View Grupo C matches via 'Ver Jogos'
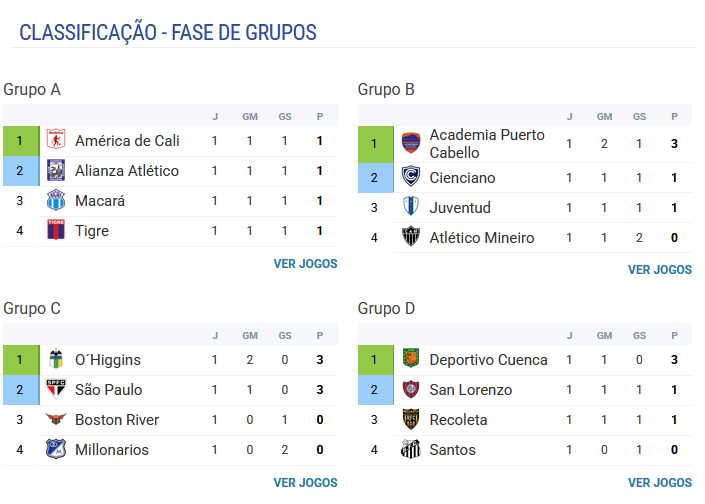This screenshot has height=504, width=705. [x=305, y=483]
